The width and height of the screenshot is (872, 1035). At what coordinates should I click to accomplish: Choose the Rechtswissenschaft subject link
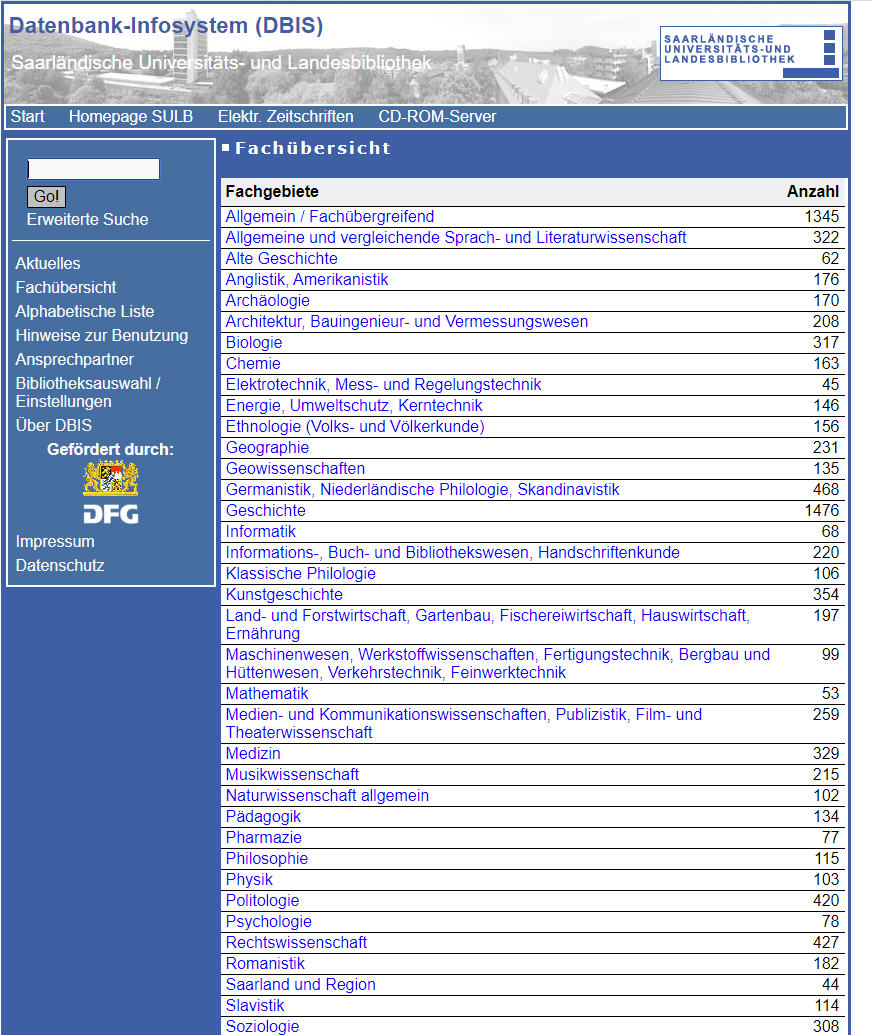click(296, 943)
